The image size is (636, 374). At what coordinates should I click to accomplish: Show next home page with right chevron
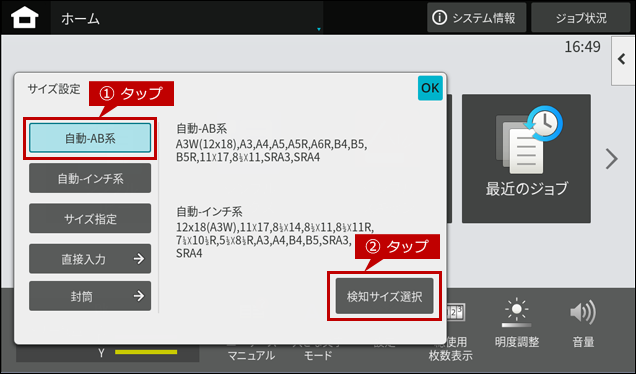pyautogui.click(x=611, y=159)
